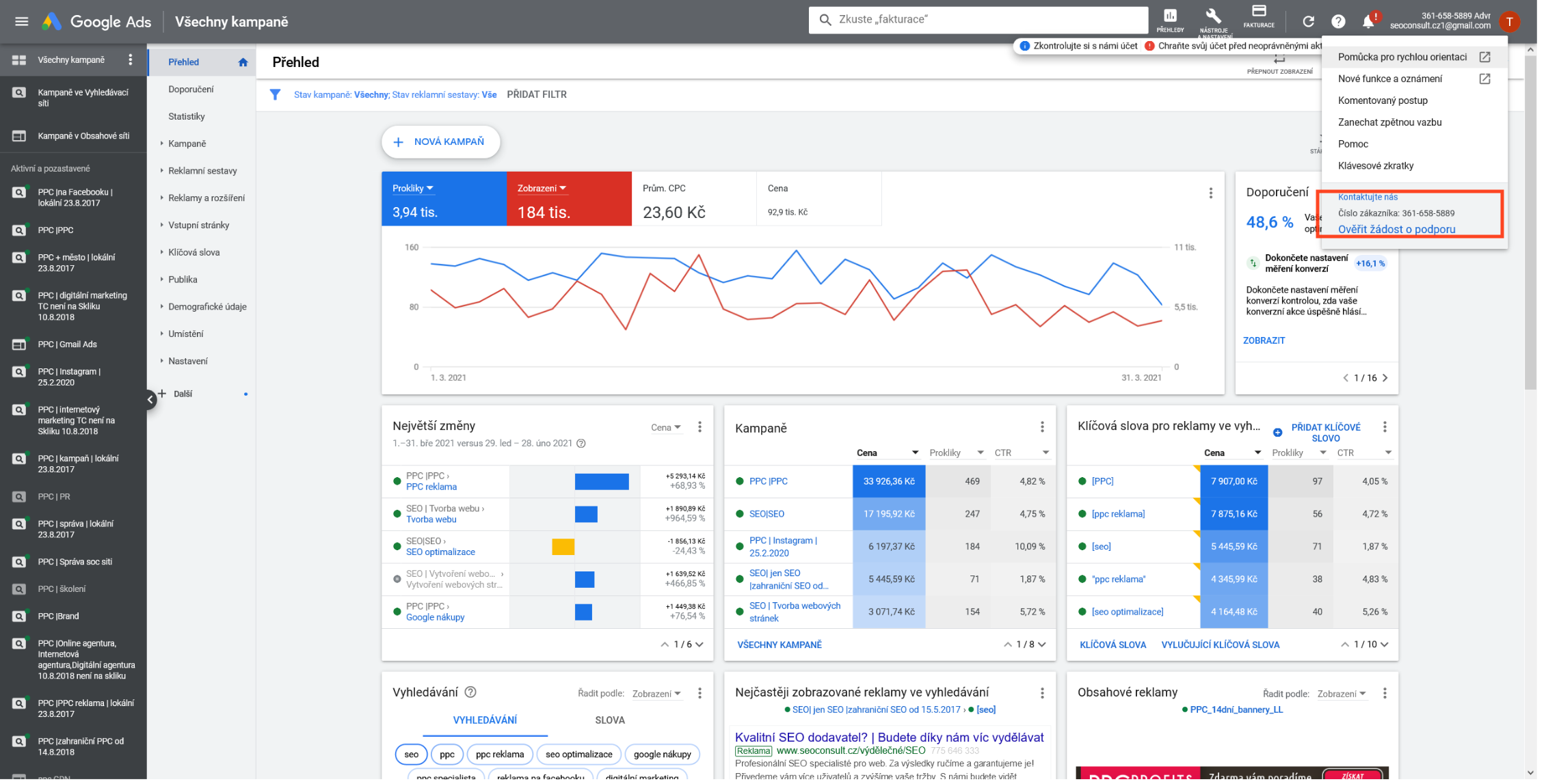The width and height of the screenshot is (1546, 784).
Task: Open the Doporučení navigation item
Action: (x=192, y=90)
